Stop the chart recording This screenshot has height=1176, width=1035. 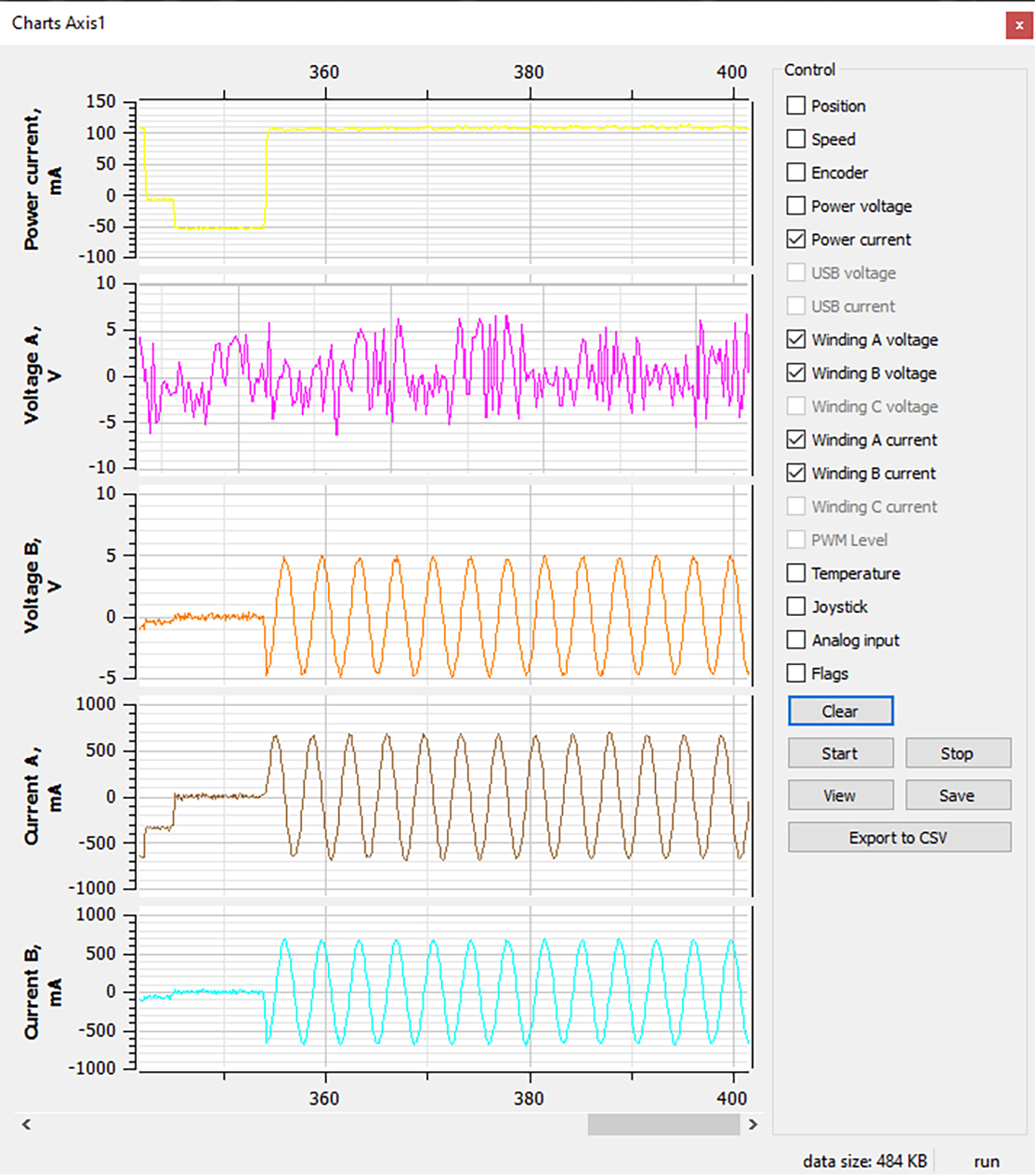[957, 753]
